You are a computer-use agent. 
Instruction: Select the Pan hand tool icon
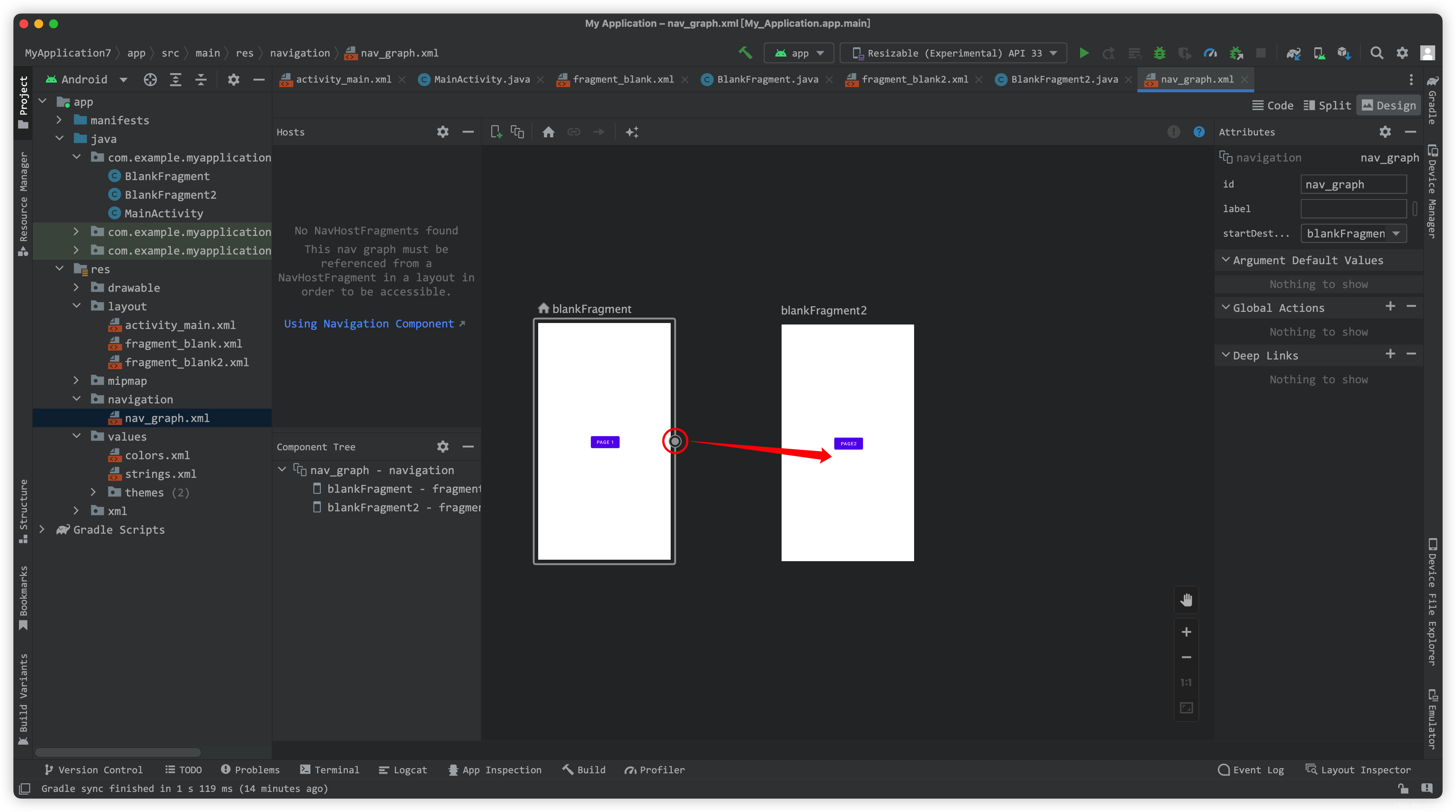pyautogui.click(x=1187, y=600)
